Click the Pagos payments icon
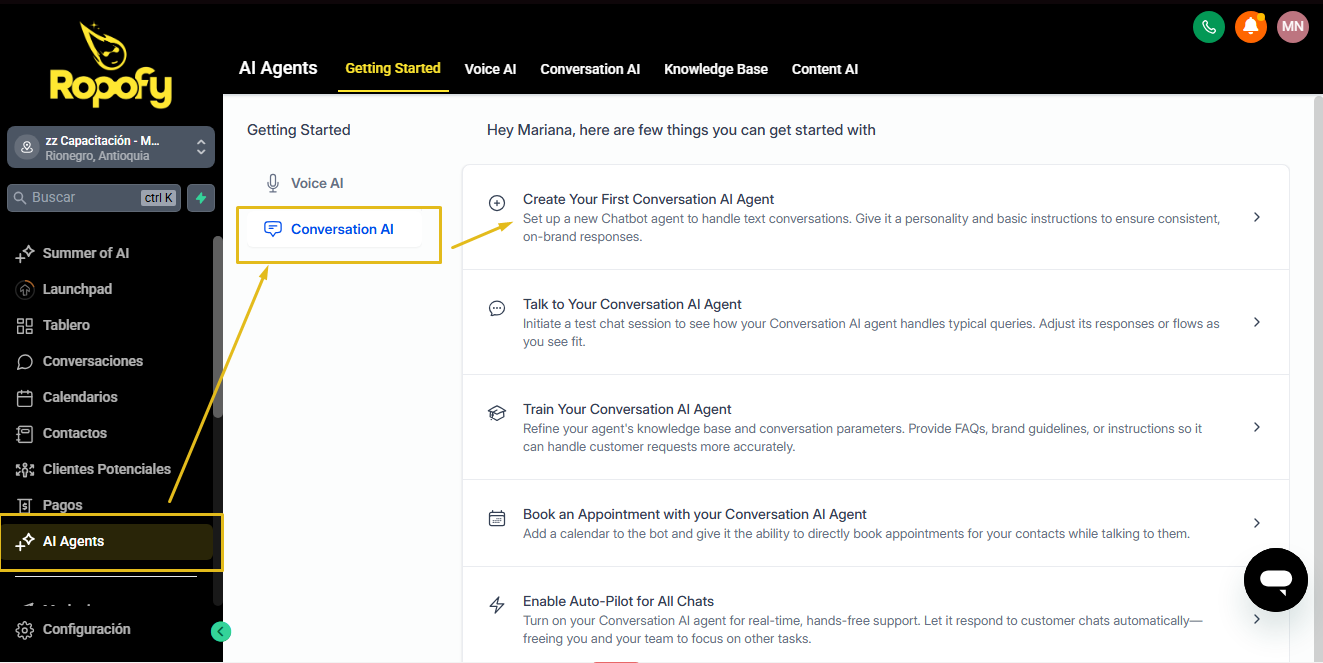Image resolution: width=1323 pixels, height=663 pixels. coord(26,506)
